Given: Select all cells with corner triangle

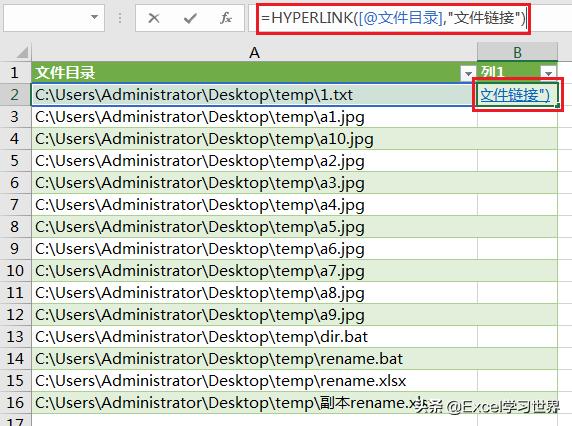Looking at the screenshot, I should [22, 52].
